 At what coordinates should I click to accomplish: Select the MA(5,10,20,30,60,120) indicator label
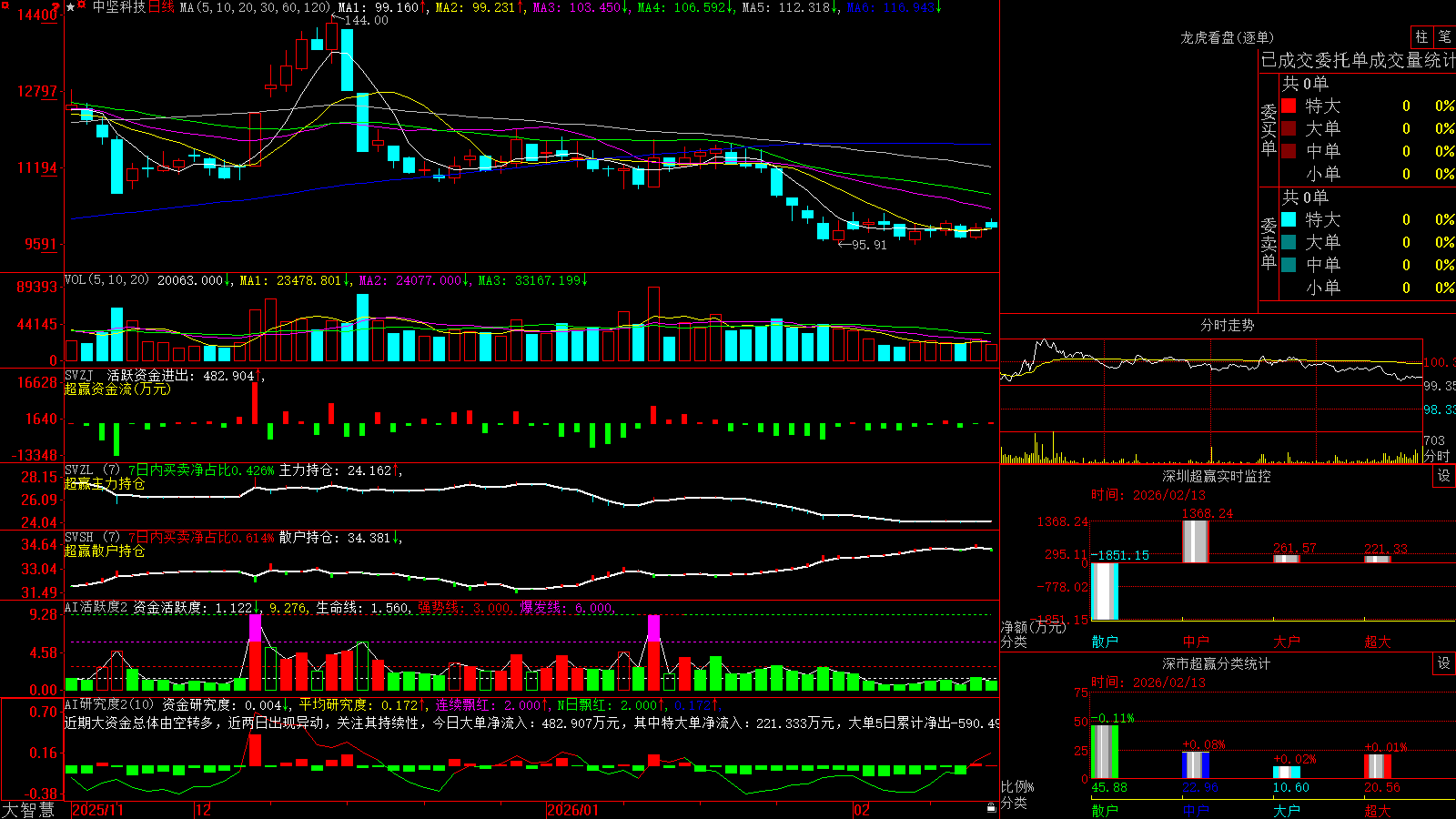[x=255, y=7]
